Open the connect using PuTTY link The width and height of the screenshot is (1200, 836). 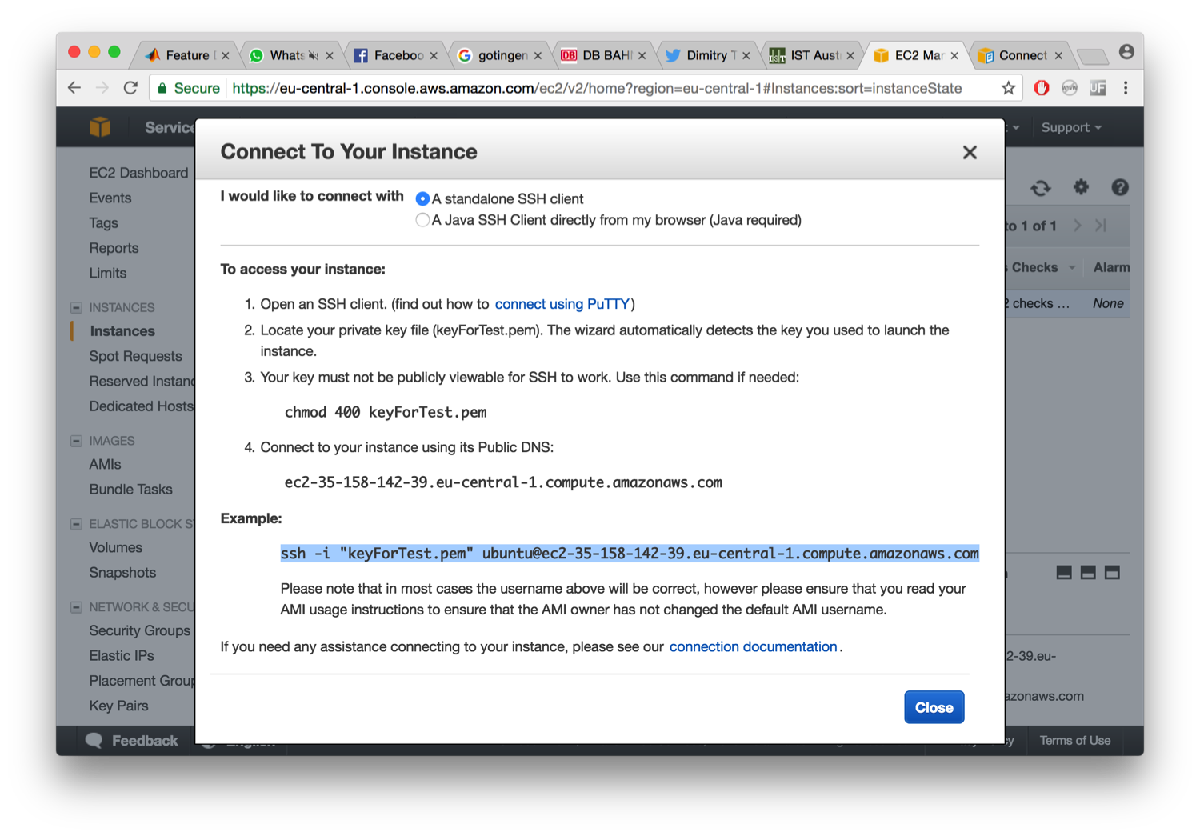pos(563,303)
